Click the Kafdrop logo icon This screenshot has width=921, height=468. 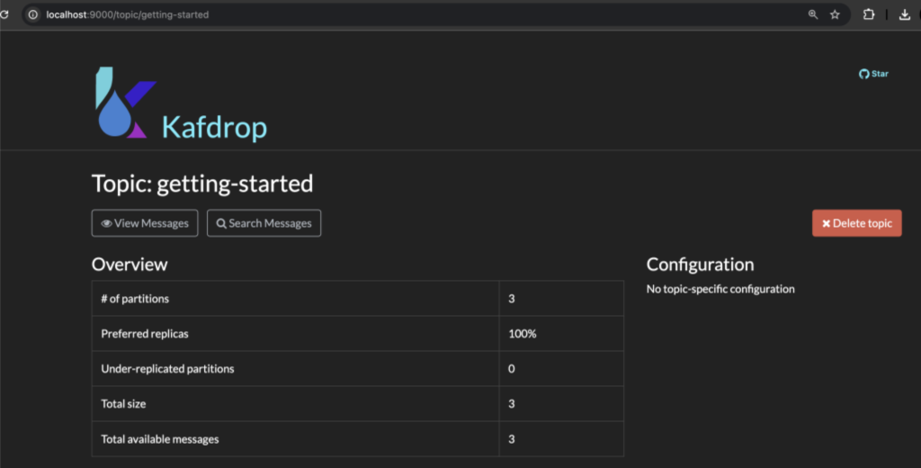point(126,103)
